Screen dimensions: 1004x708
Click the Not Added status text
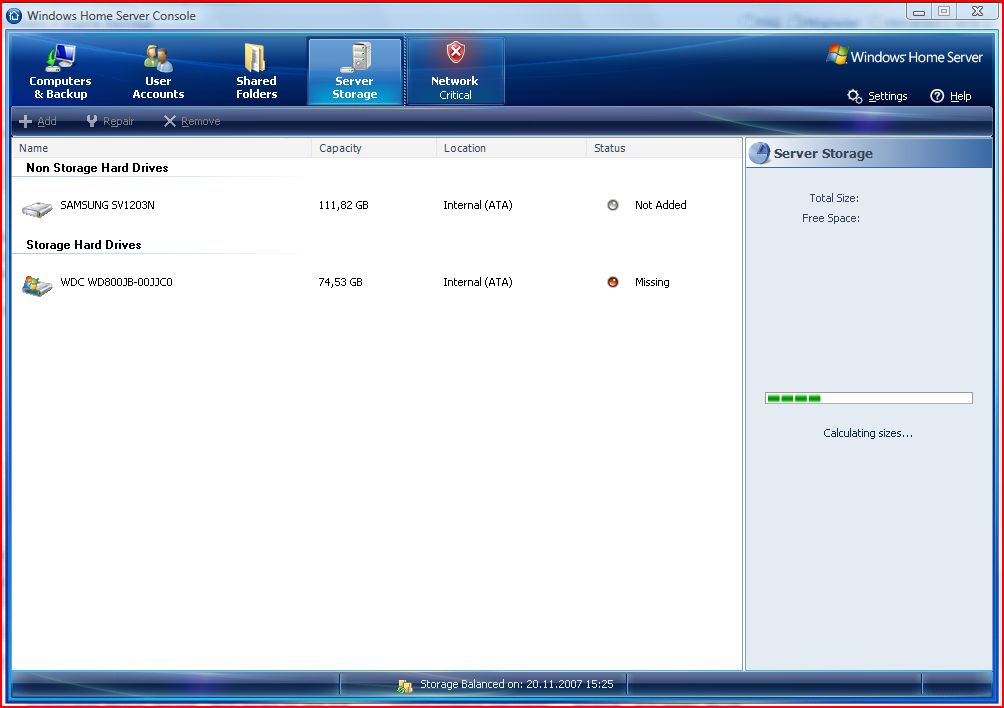(661, 205)
